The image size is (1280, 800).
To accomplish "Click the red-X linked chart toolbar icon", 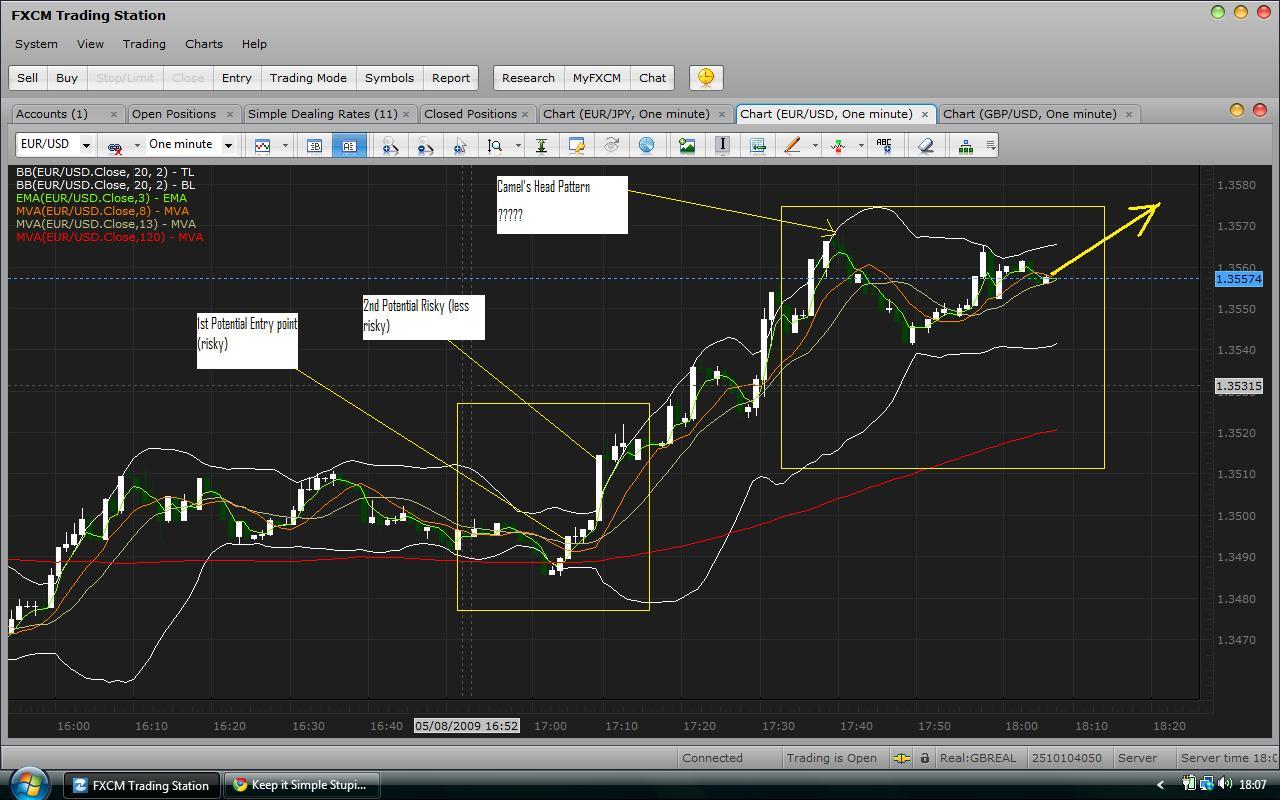I will tap(115, 146).
